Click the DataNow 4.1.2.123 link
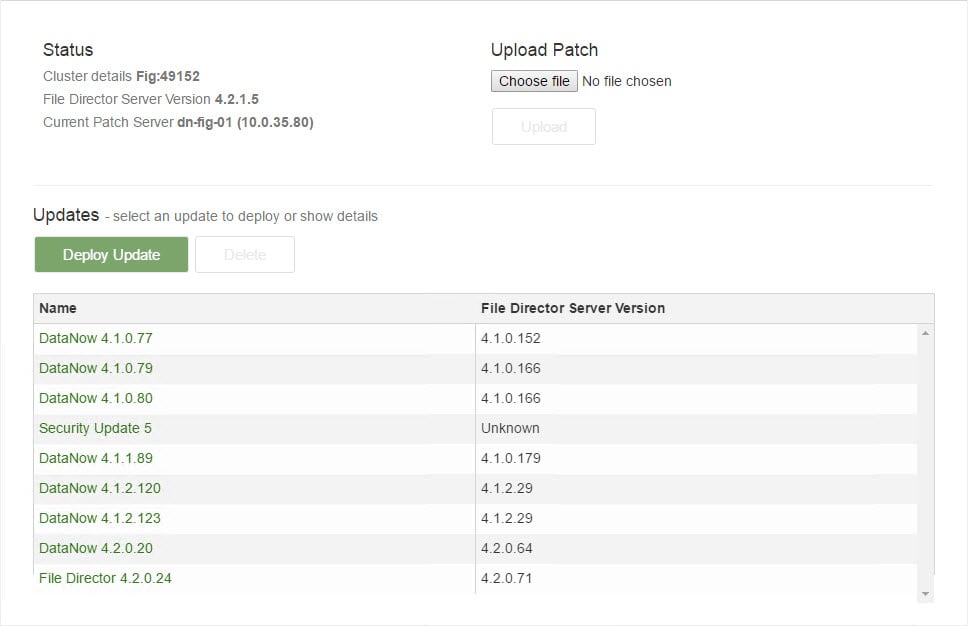 (100, 518)
